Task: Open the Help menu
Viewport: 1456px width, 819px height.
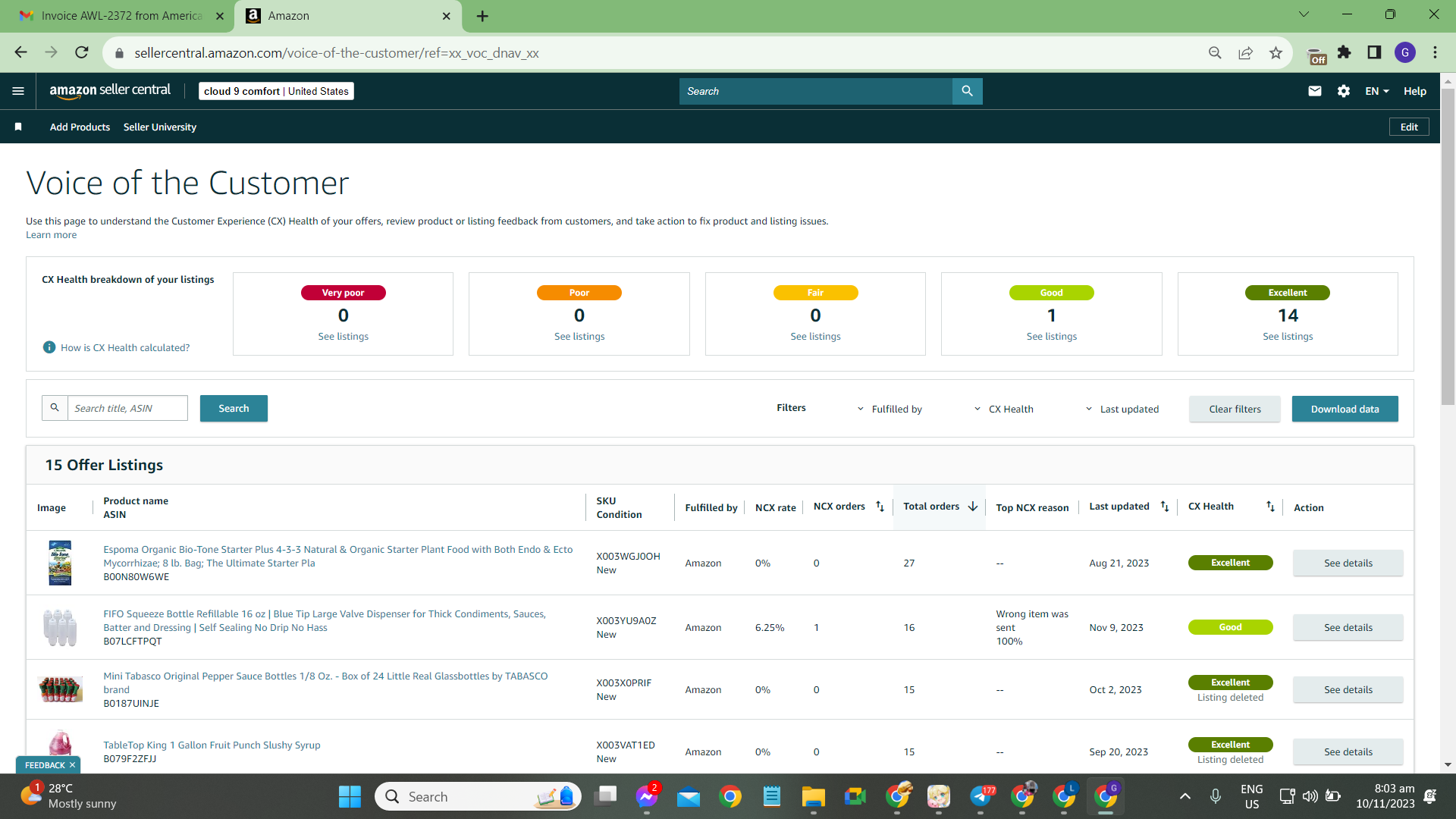Action: point(1414,91)
